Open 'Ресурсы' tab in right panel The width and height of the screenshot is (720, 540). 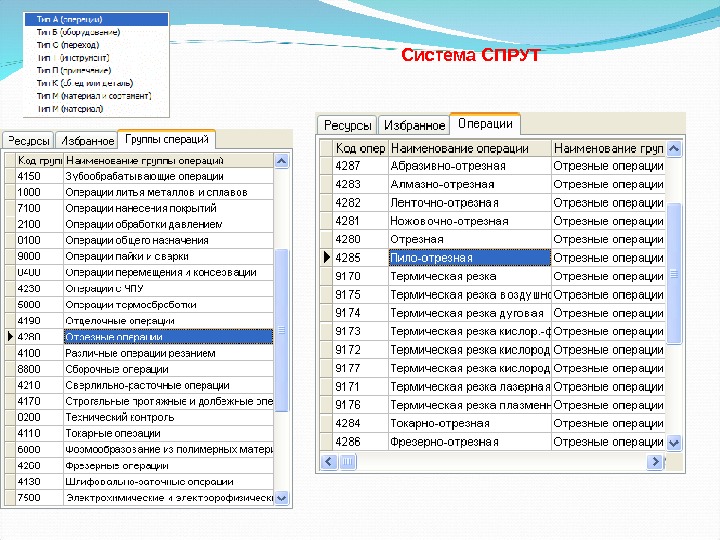pos(347,125)
